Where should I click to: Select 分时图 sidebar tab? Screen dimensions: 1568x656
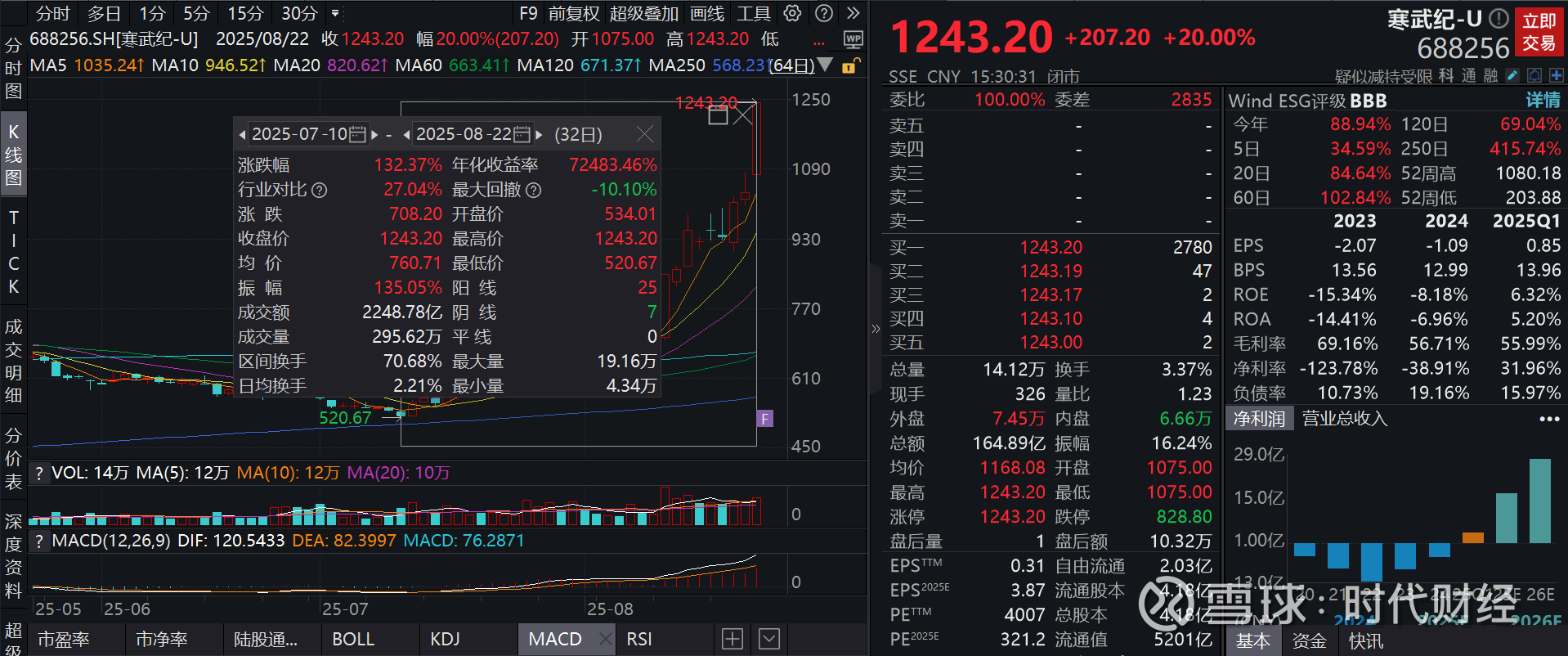click(13, 68)
